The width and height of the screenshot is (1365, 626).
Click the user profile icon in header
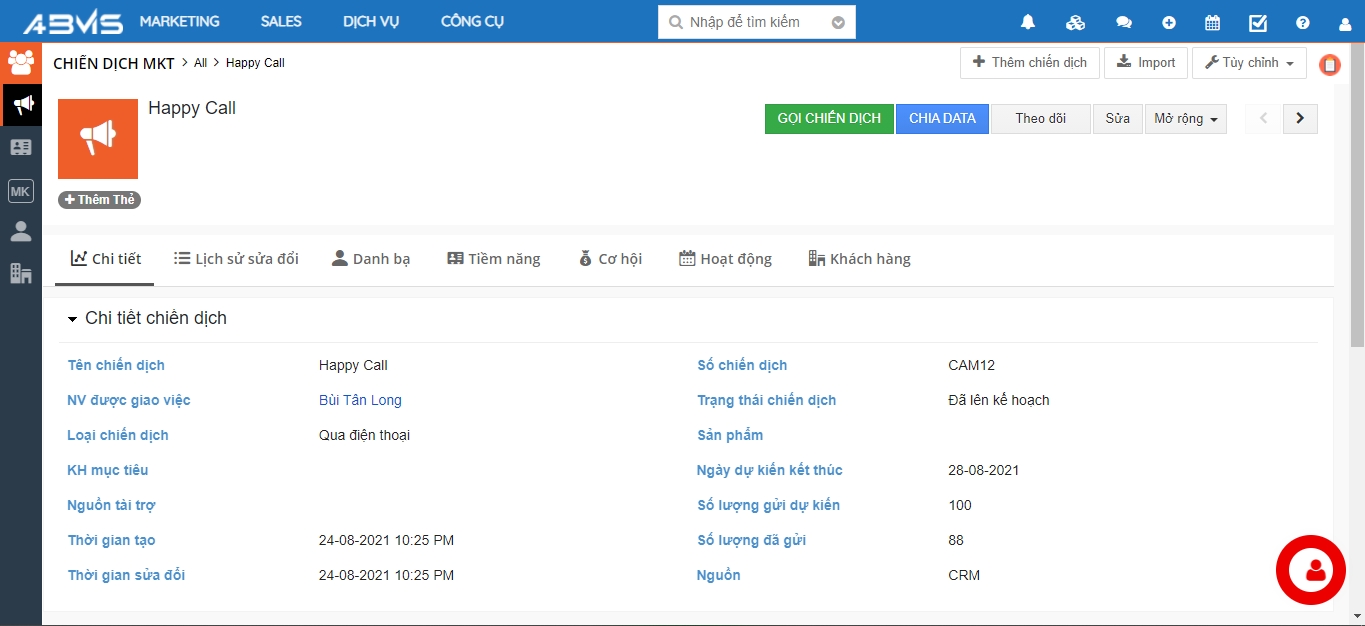[1345, 22]
